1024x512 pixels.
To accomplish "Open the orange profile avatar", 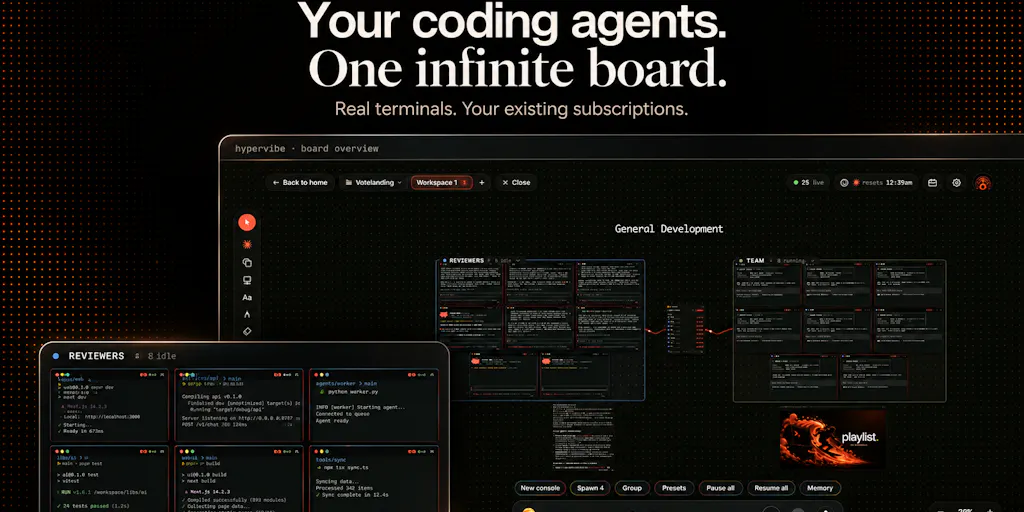I will pos(982,183).
